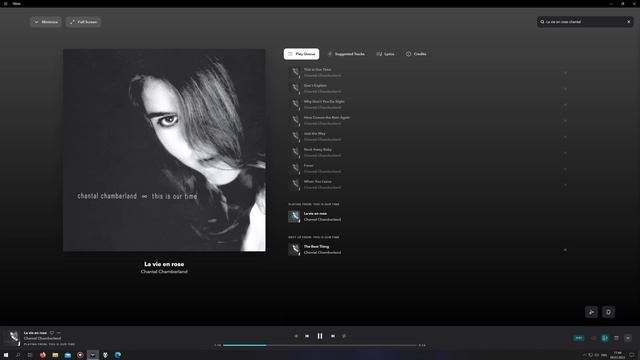
Task: Click the search field containing 'La vie en rose'
Action: point(584,22)
